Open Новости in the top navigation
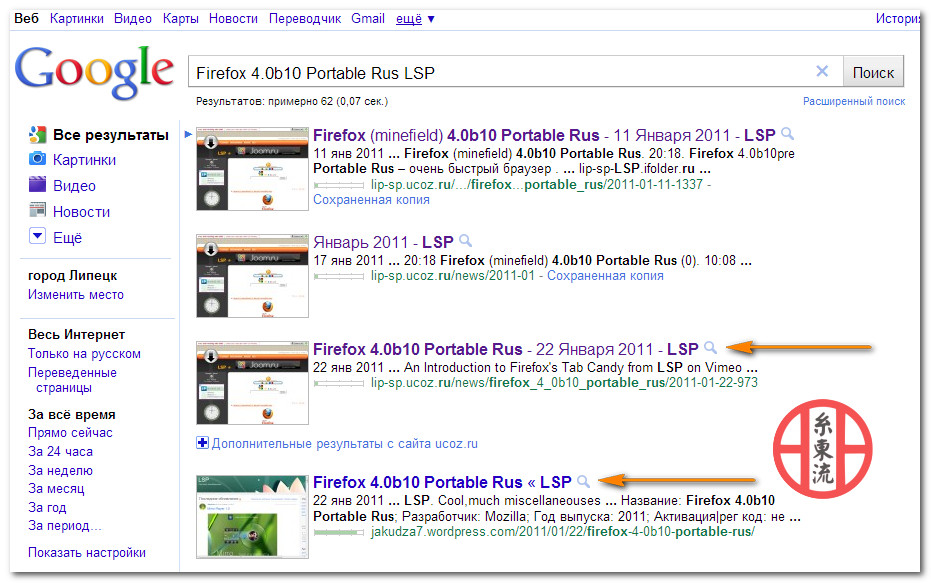Image resolution: width=931 pixels, height=583 pixels. [x=233, y=18]
